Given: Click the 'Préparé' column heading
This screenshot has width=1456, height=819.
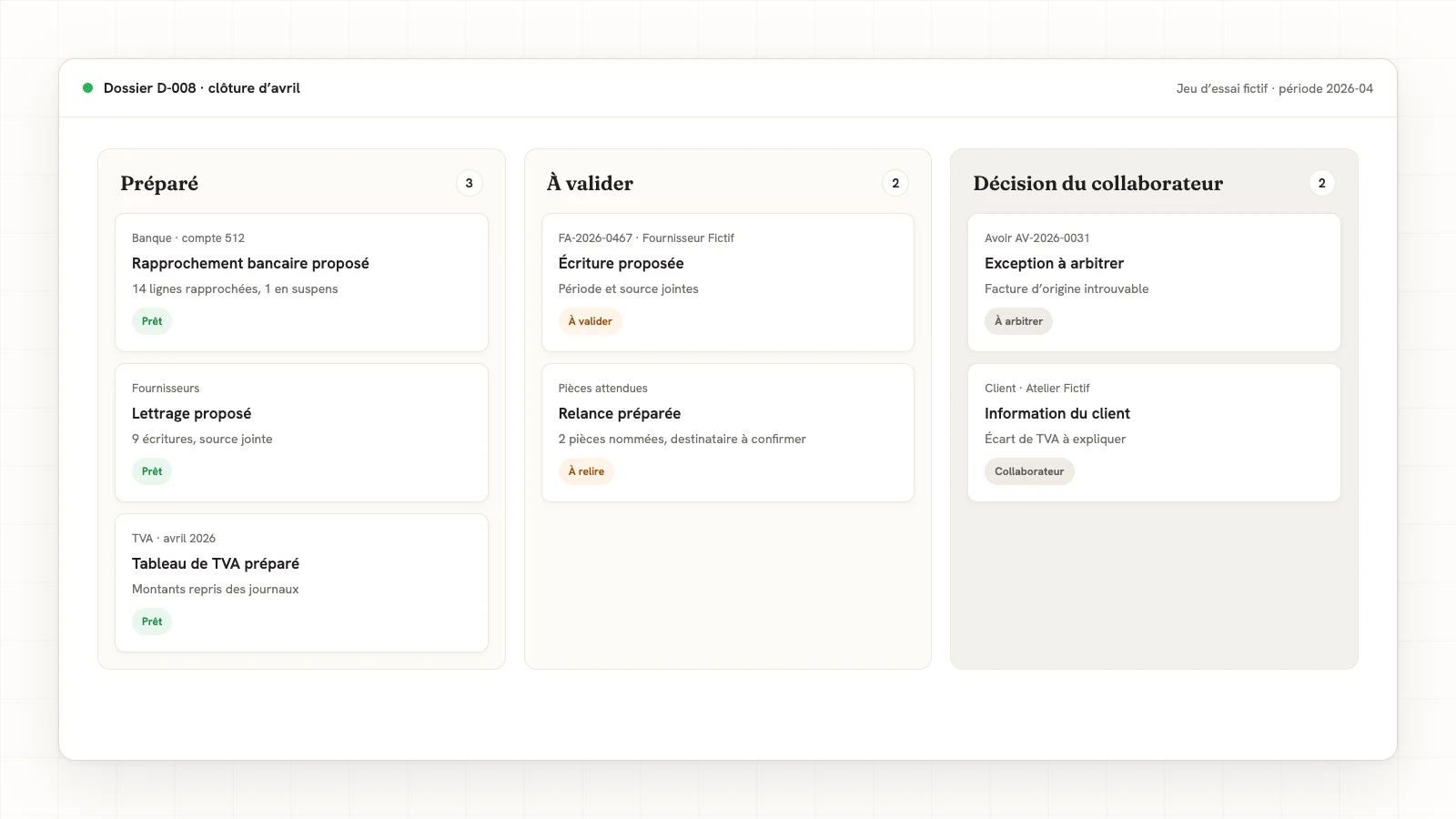Looking at the screenshot, I should tap(159, 183).
